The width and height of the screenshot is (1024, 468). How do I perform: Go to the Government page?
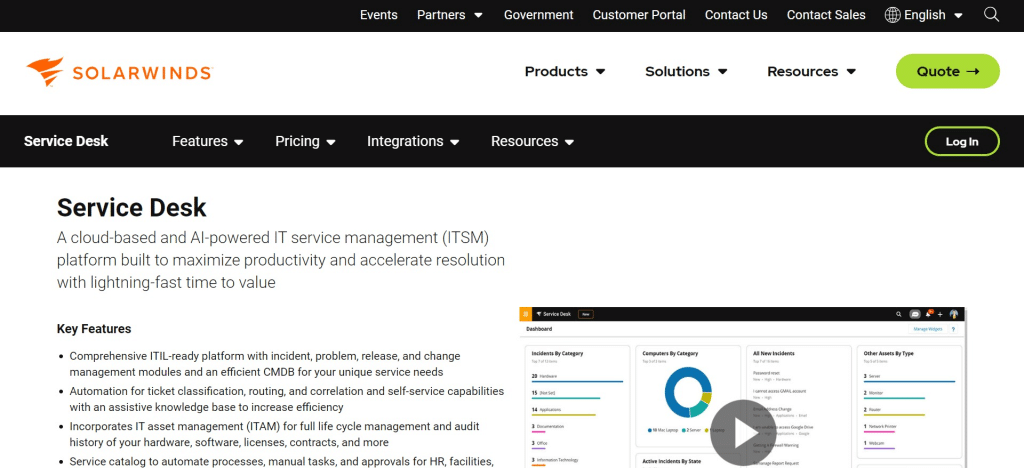point(538,15)
